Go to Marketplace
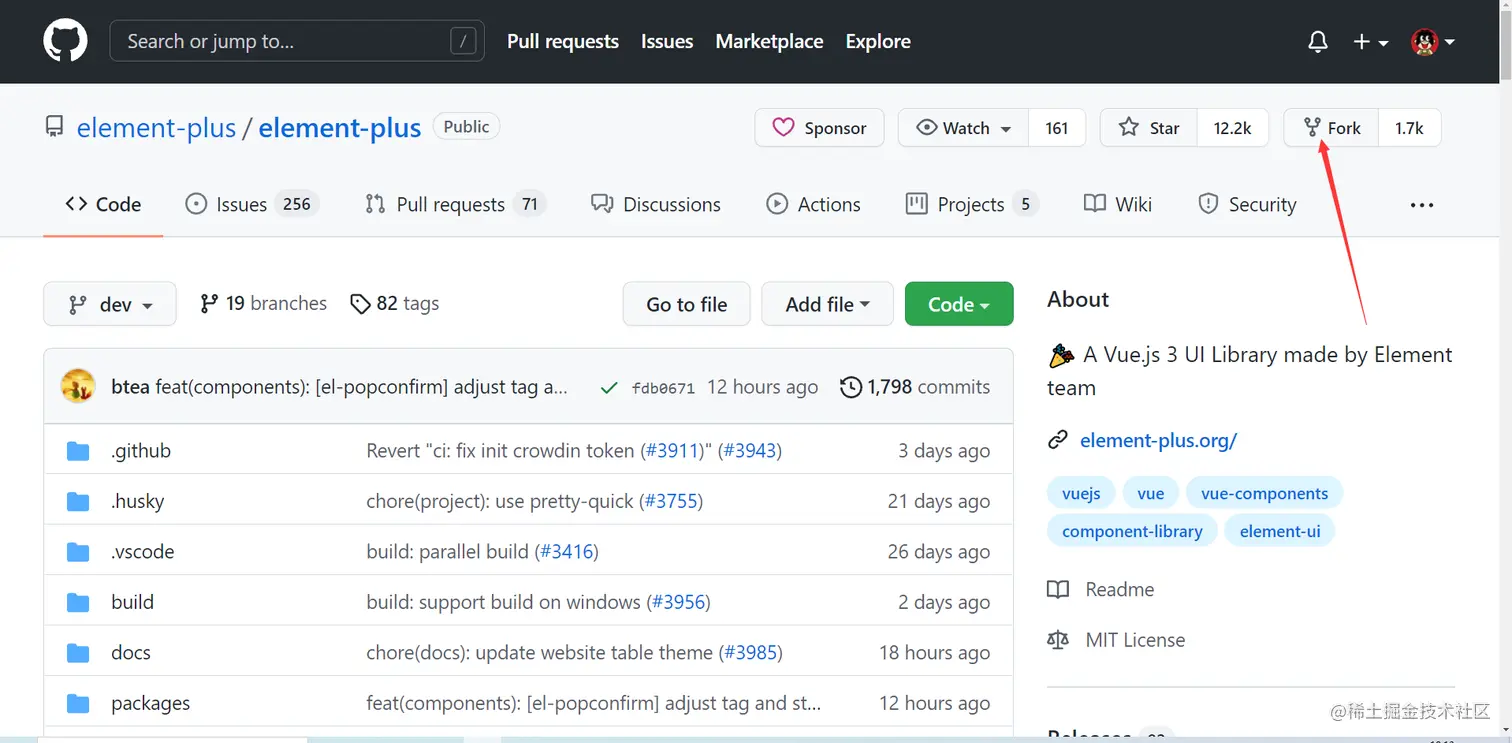Image resolution: width=1512 pixels, height=743 pixels. 769,41
